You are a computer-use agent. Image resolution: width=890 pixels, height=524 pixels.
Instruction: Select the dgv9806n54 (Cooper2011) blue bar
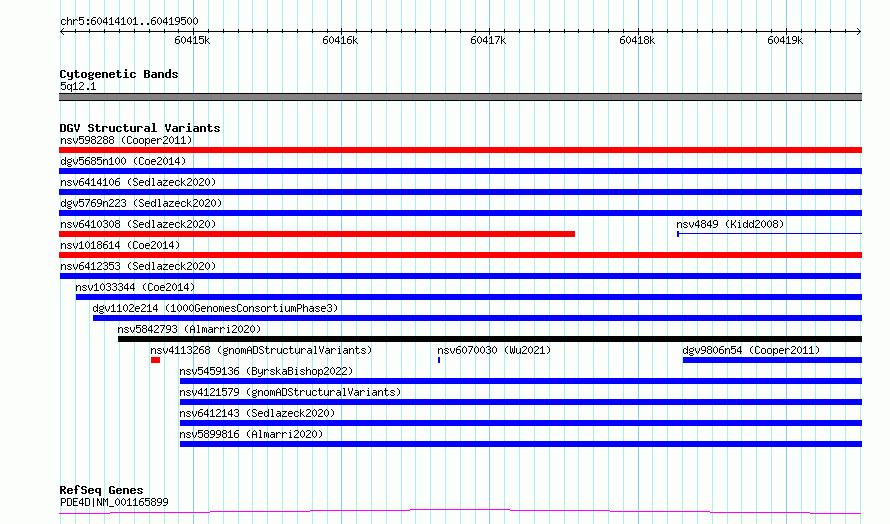click(773, 360)
